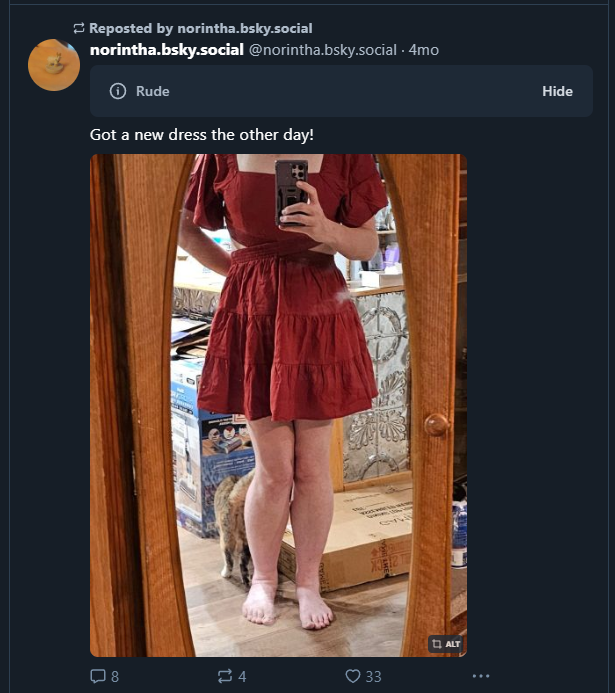Click the repost count 4
Image resolution: width=615 pixels, height=693 pixels.
[242, 676]
